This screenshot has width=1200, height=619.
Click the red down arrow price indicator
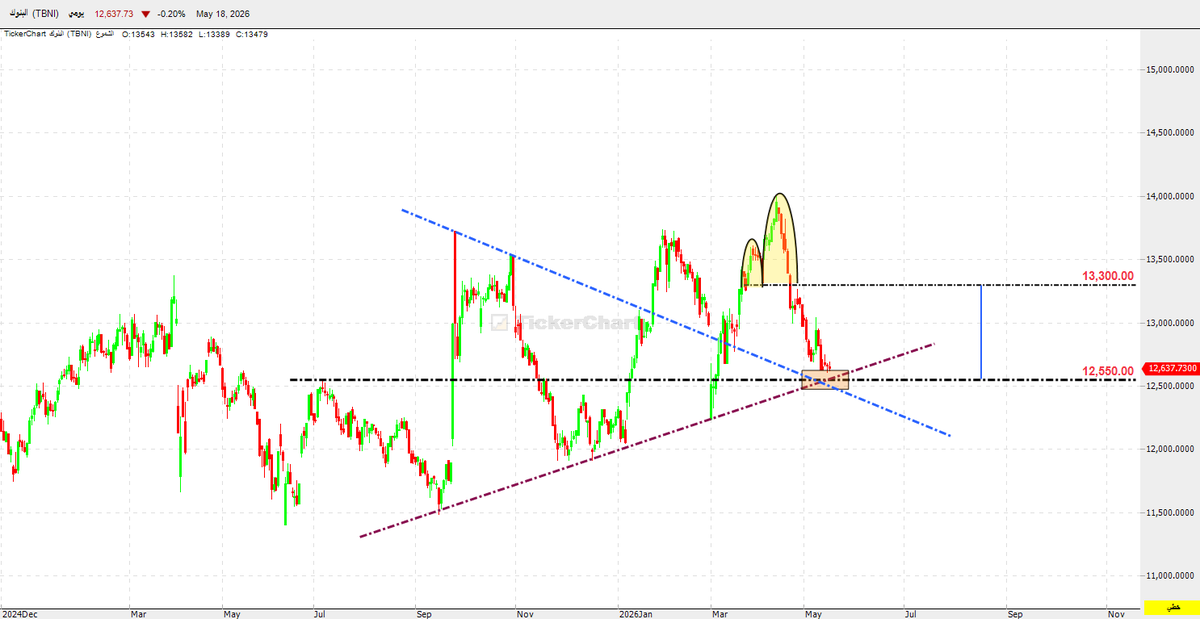tap(147, 14)
